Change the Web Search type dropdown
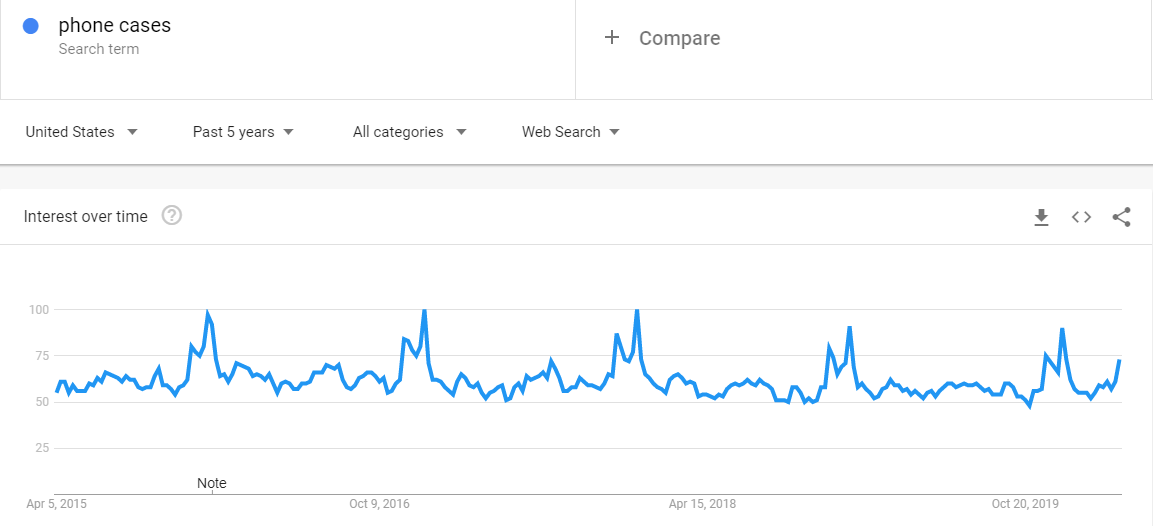The height and width of the screenshot is (526, 1153). click(570, 132)
